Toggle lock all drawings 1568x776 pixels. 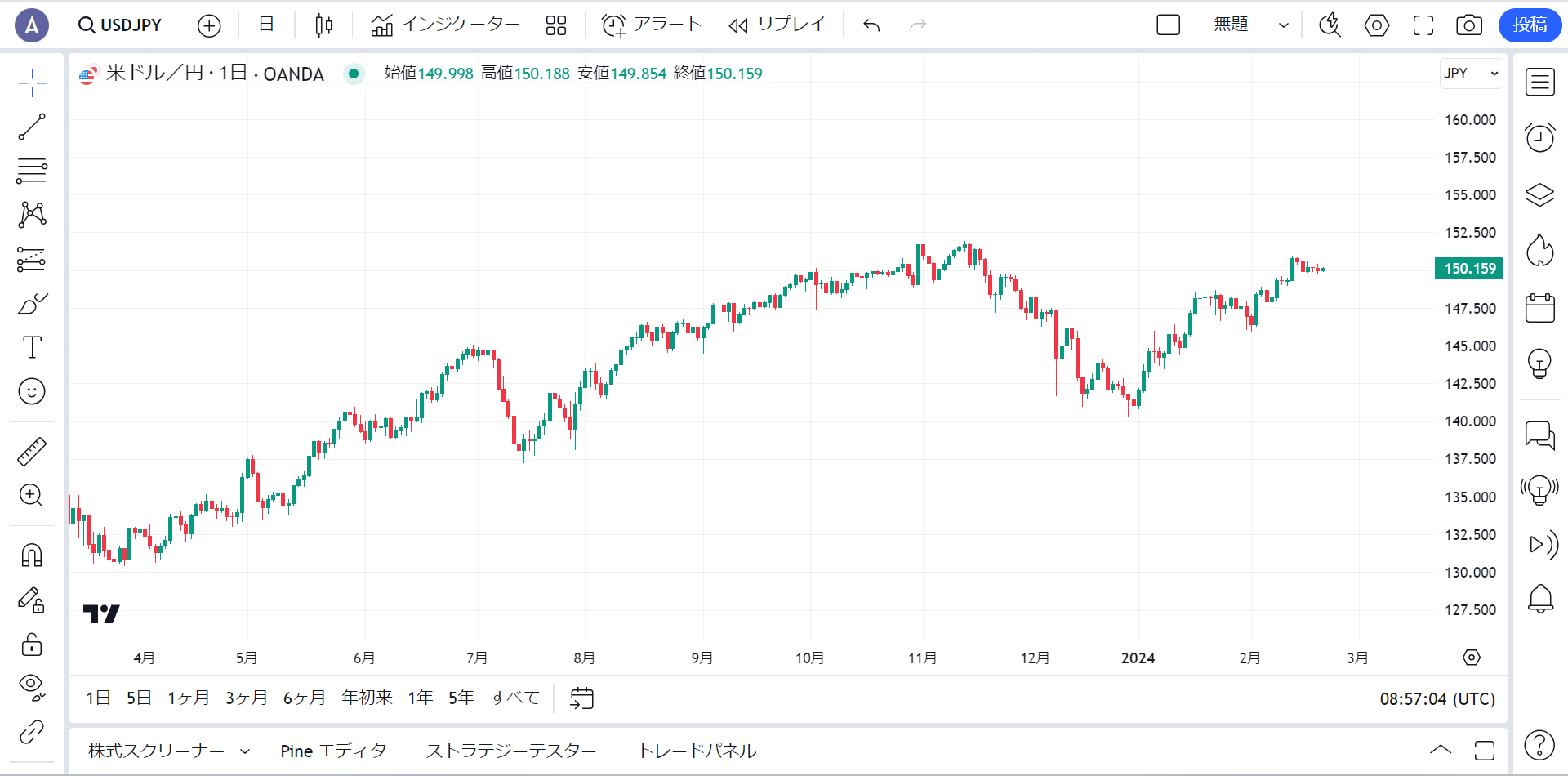(x=32, y=644)
